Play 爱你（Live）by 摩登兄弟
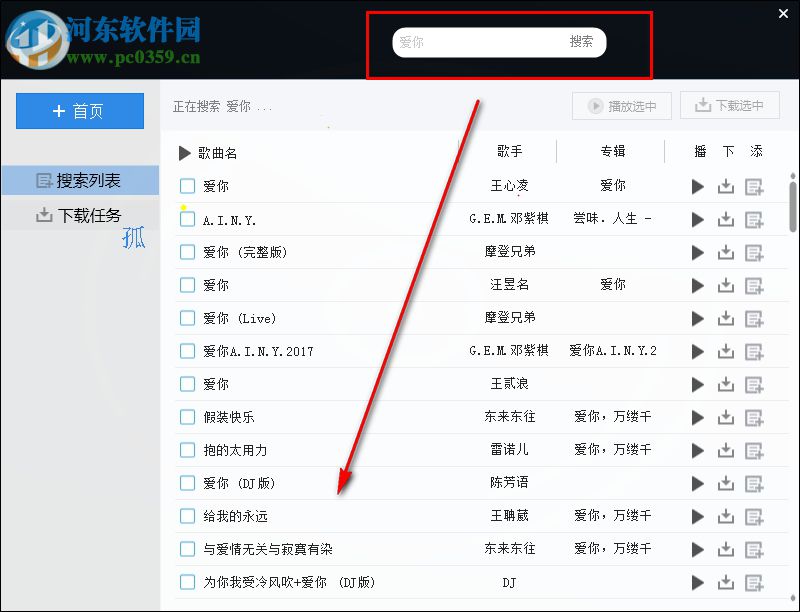The image size is (800, 612). [698, 318]
